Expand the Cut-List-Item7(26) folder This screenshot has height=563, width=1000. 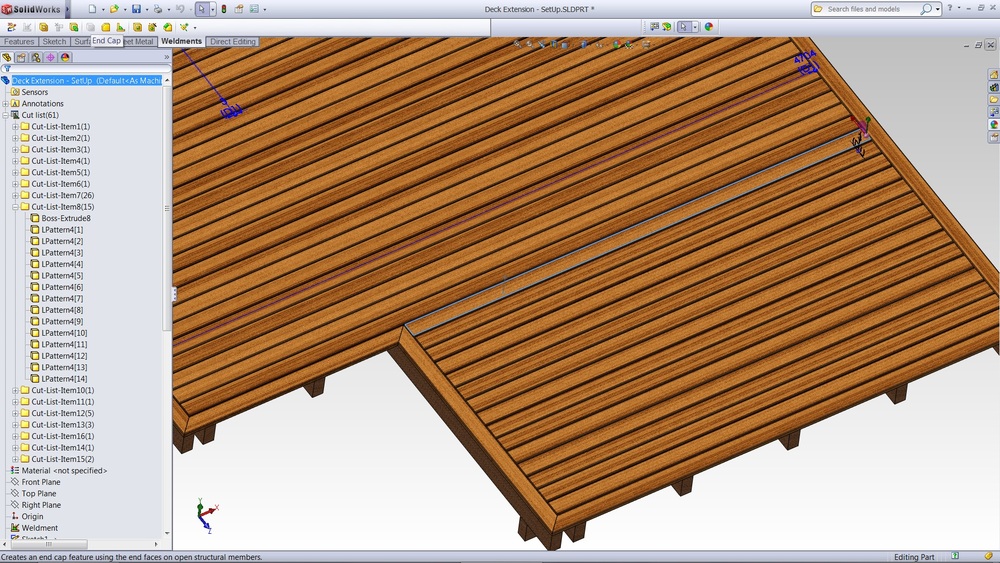(16, 195)
